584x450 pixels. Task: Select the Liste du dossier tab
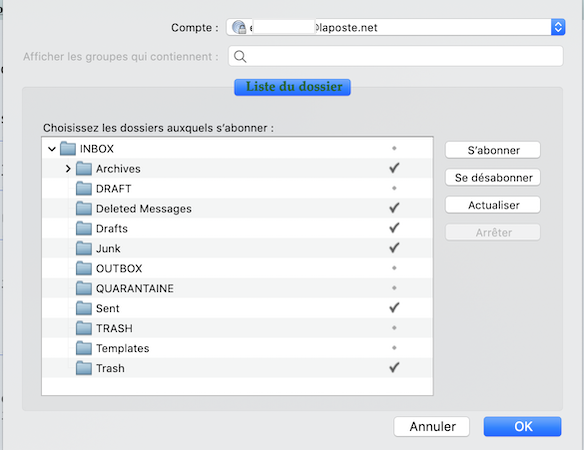click(x=292, y=87)
